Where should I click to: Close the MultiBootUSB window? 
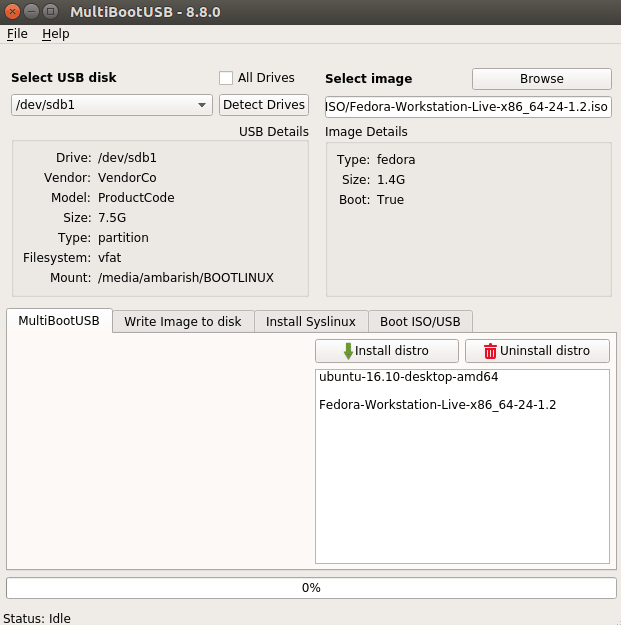tap(13, 11)
